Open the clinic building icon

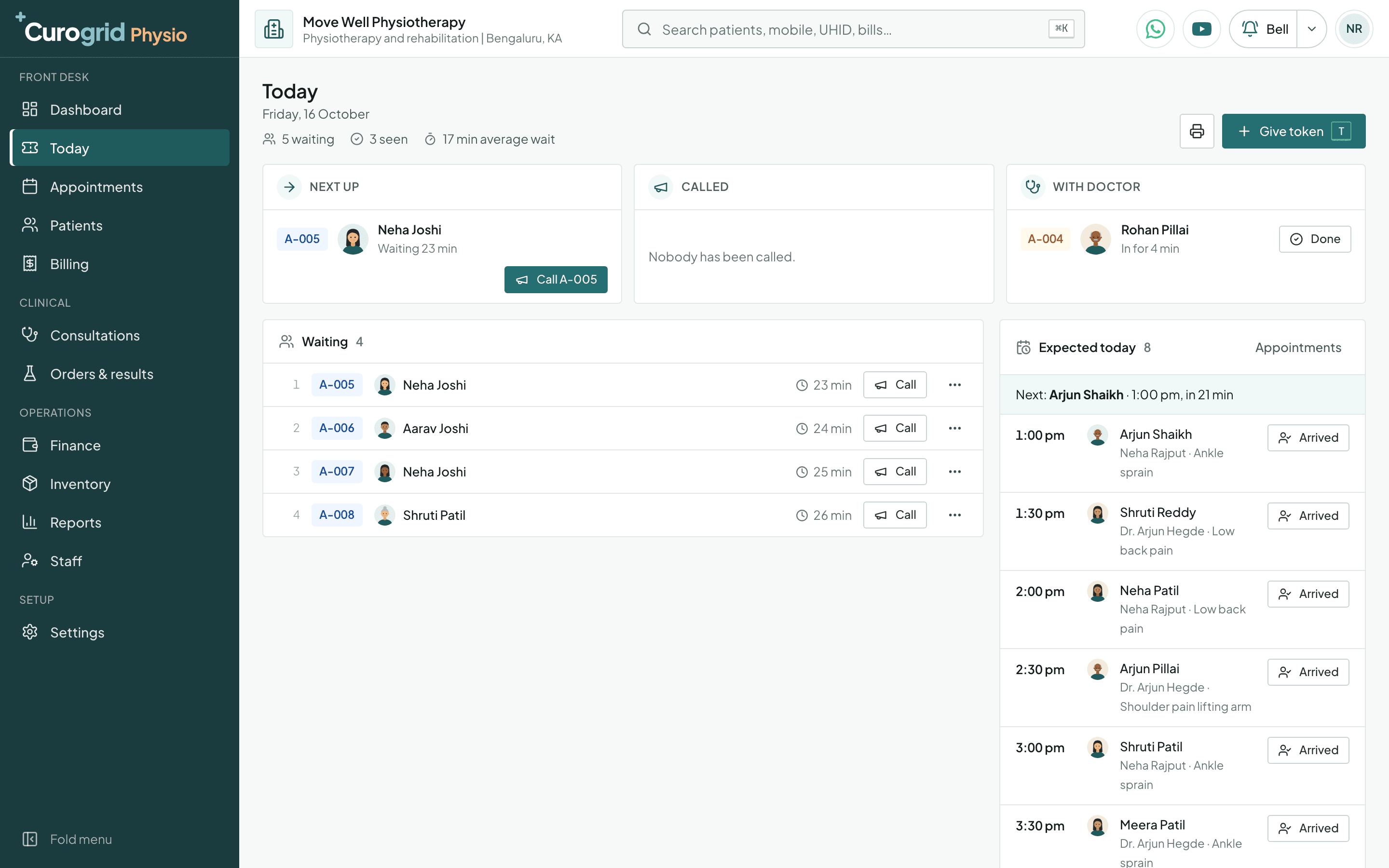(274, 29)
